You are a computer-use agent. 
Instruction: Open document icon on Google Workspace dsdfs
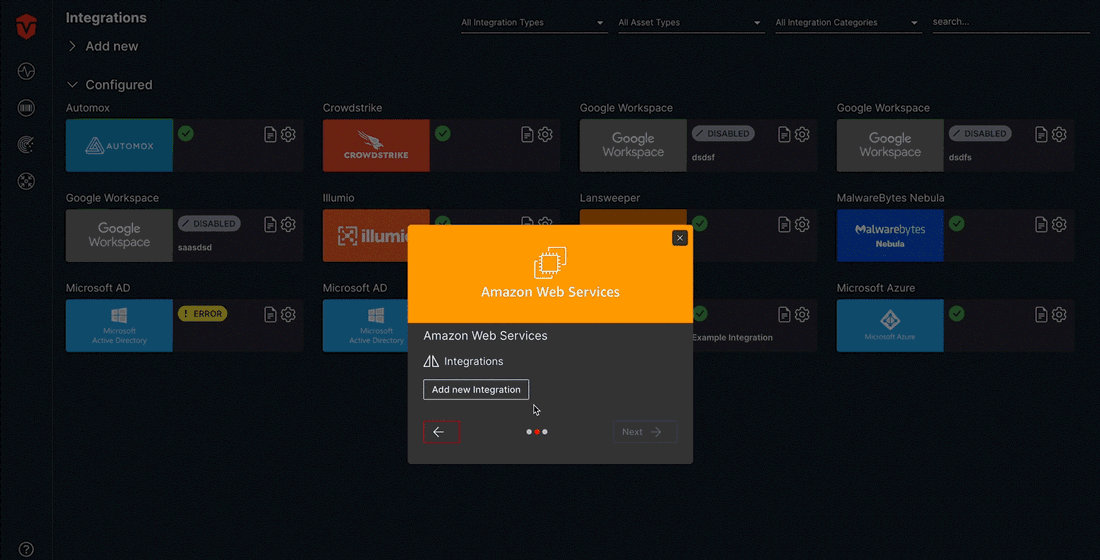[x=1041, y=134]
